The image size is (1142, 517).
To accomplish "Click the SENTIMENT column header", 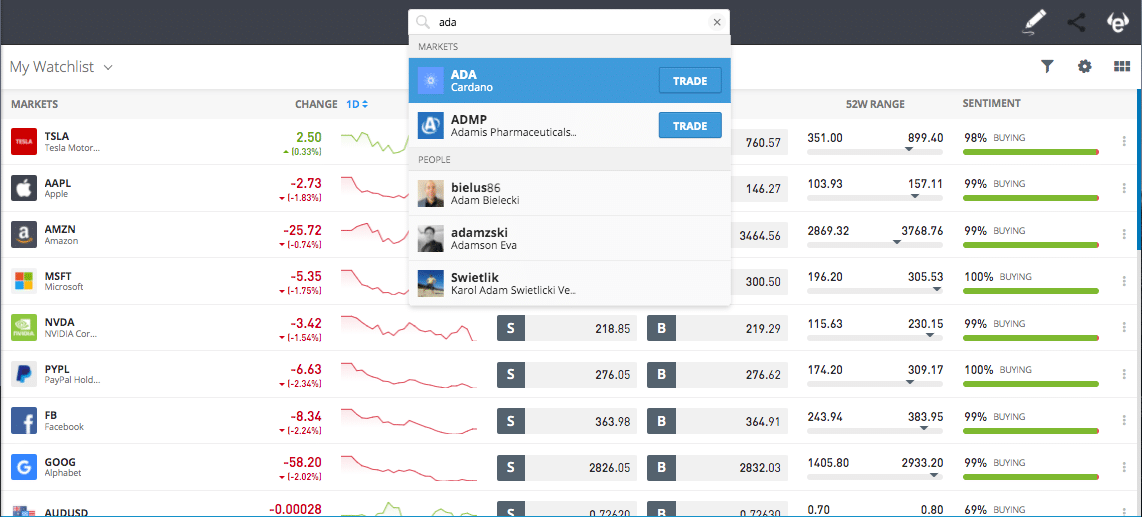I will point(991,104).
